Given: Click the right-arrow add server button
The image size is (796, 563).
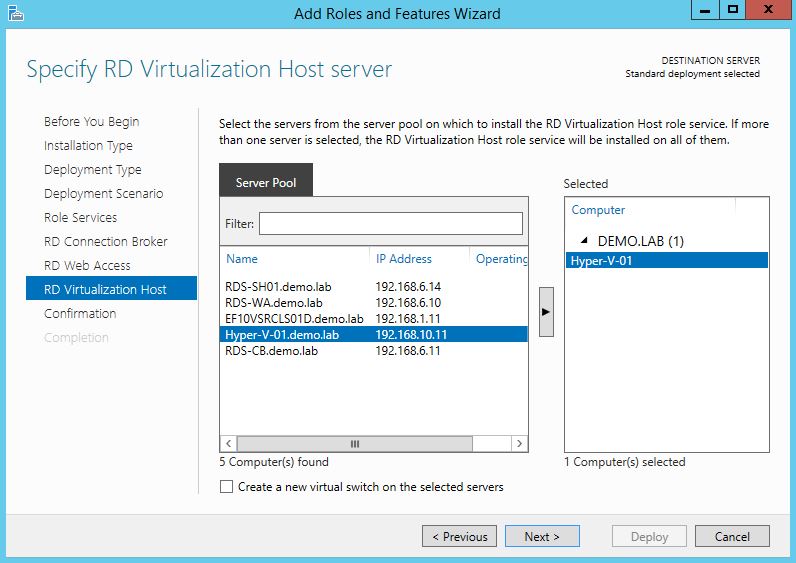Looking at the screenshot, I should [x=545, y=311].
